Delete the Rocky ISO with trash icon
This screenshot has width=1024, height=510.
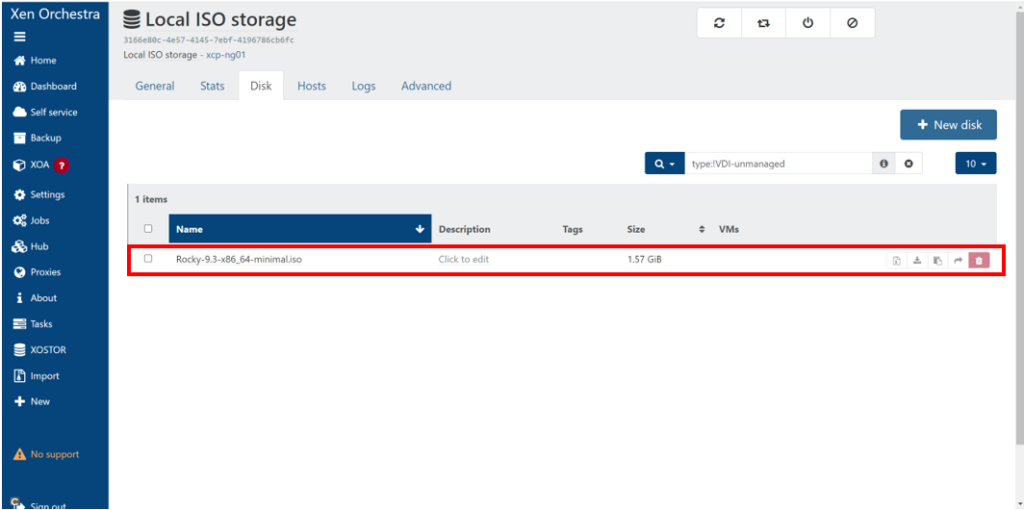(978, 260)
